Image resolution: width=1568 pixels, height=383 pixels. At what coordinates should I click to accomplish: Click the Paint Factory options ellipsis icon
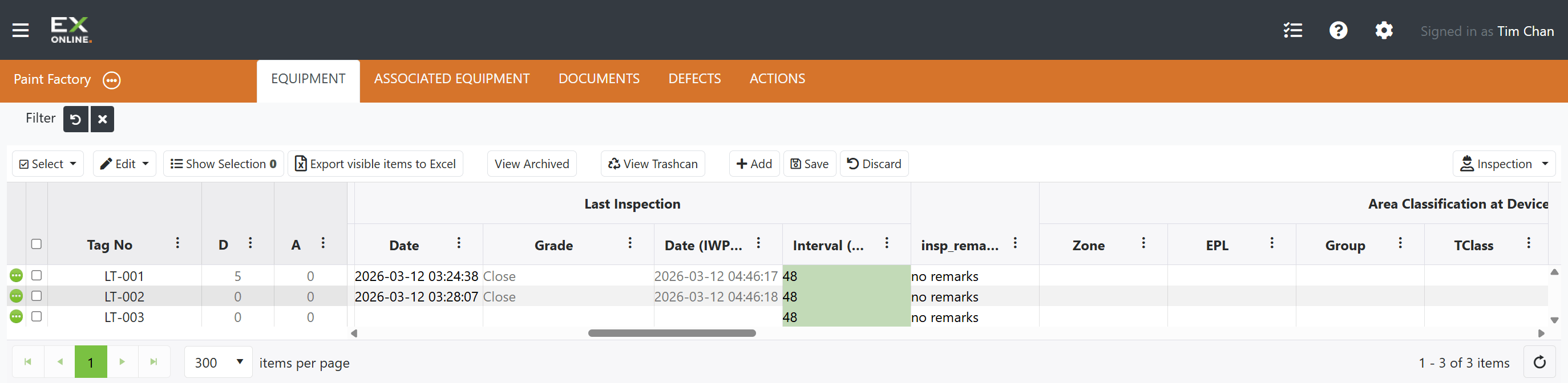tap(112, 80)
